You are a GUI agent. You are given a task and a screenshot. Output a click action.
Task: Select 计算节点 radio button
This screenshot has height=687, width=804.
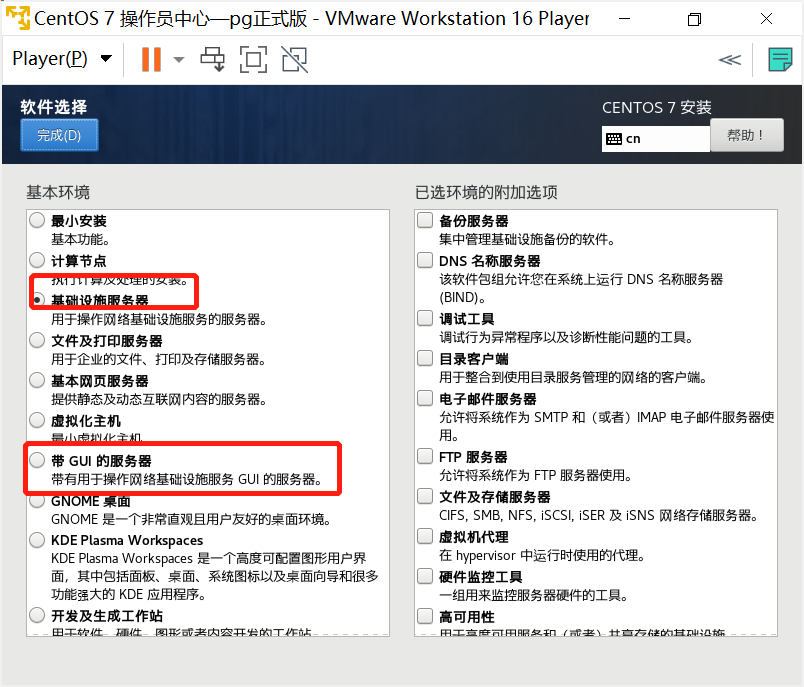(x=37, y=260)
